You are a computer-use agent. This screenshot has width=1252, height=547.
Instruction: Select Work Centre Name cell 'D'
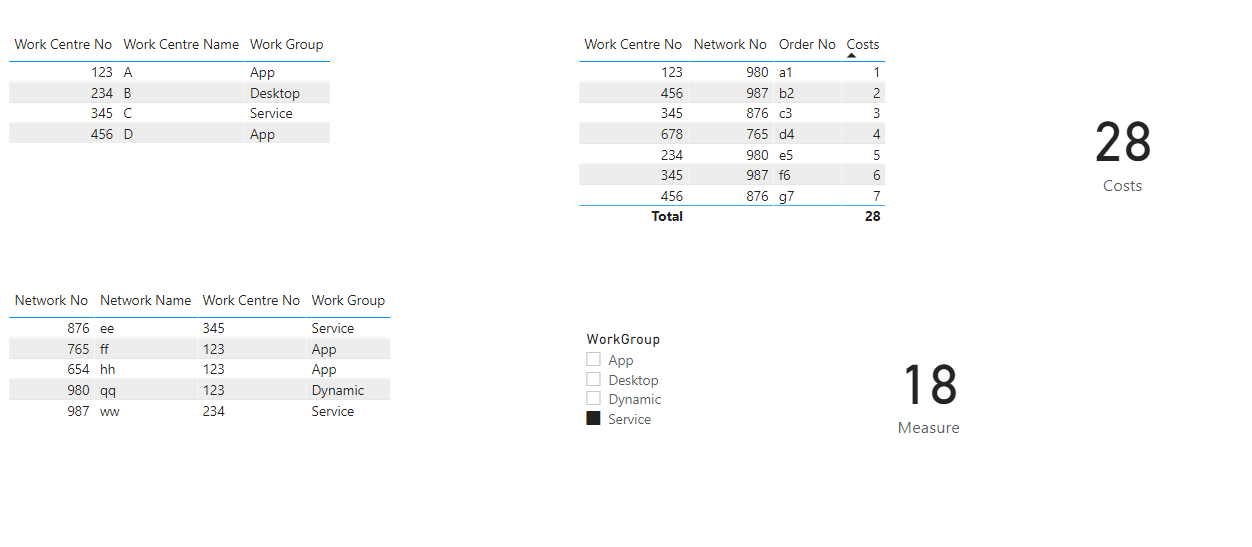tap(128, 134)
